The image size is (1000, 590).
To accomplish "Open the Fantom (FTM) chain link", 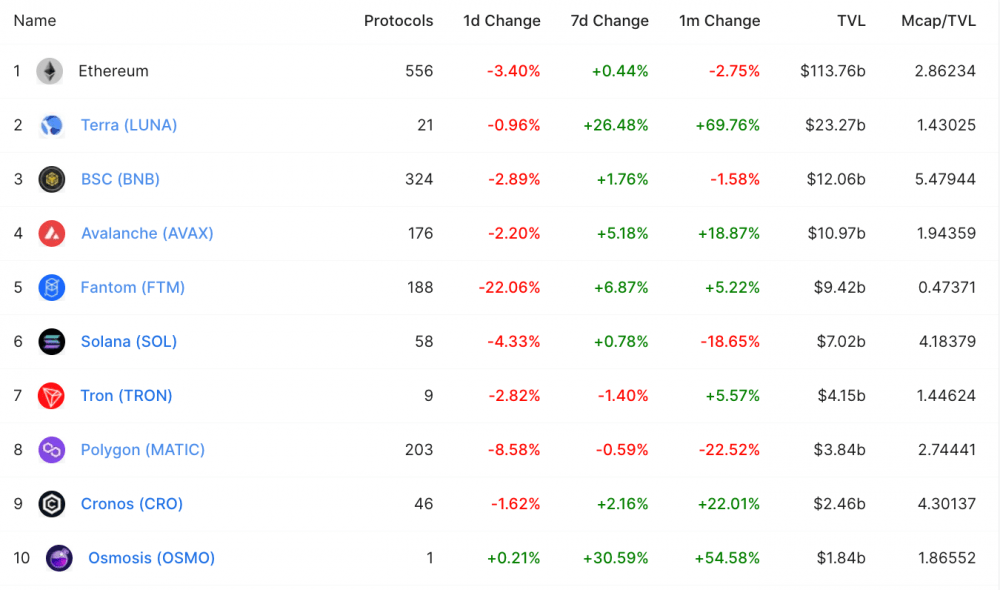I will click(133, 288).
